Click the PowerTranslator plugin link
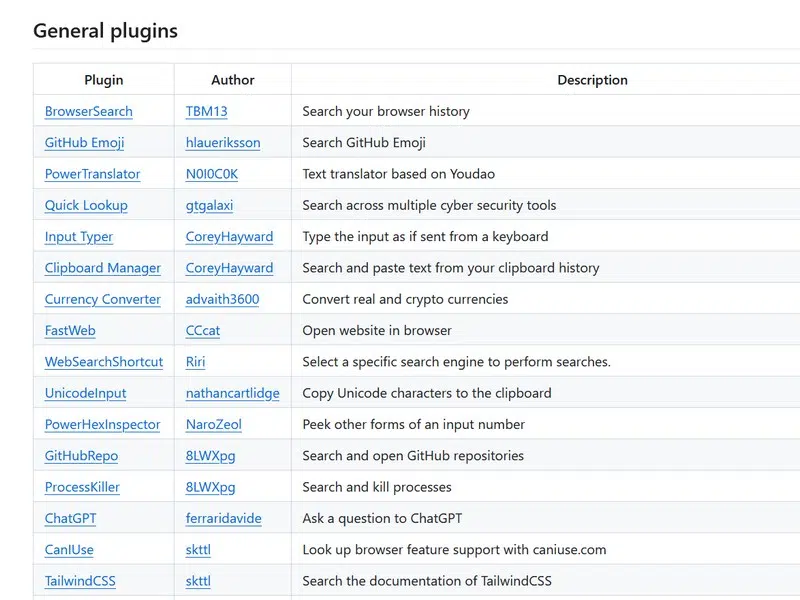 coord(92,174)
